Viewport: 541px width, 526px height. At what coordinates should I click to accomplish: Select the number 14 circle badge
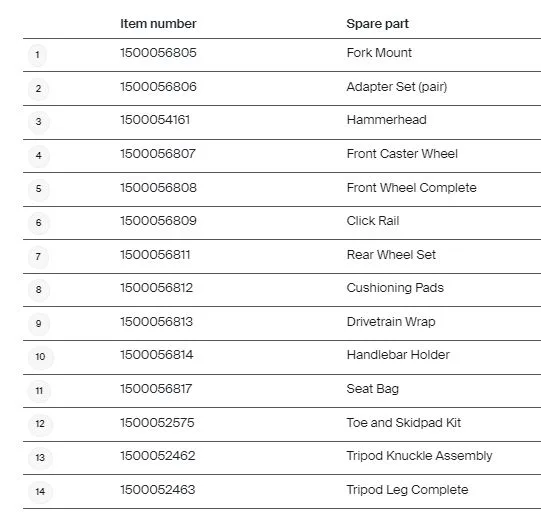[x=40, y=492]
